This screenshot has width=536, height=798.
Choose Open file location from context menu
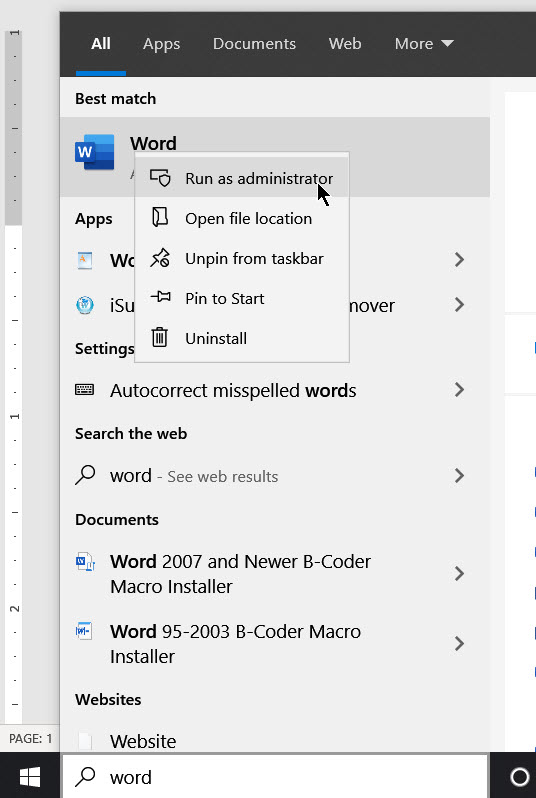(242, 218)
